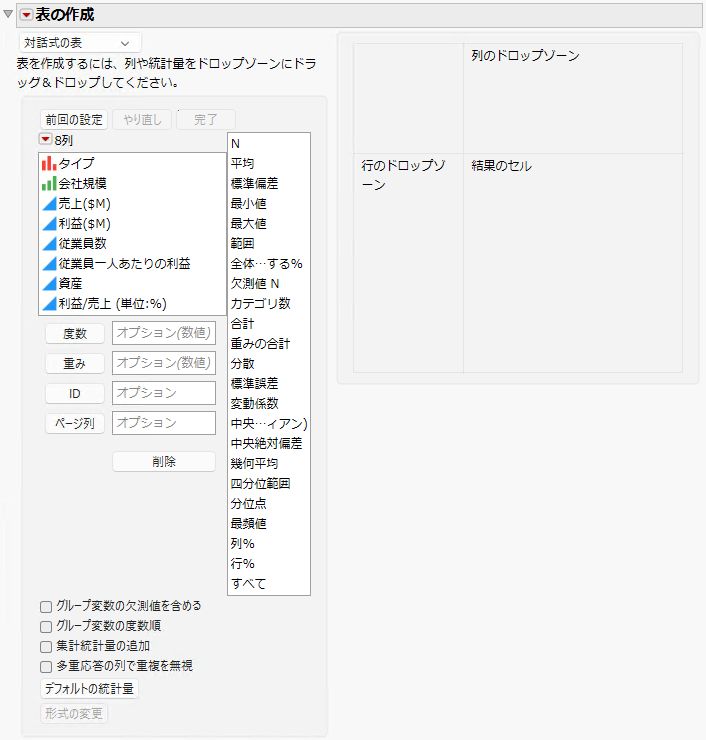Viewport: 706px width, 740px height.
Task: Click the continuous icon for 従業員一人あたりの利益
Action: click(49, 263)
